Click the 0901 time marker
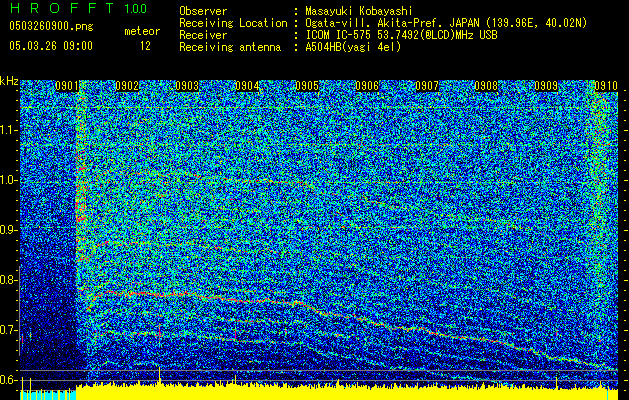The height and width of the screenshot is (400, 629). [67, 86]
